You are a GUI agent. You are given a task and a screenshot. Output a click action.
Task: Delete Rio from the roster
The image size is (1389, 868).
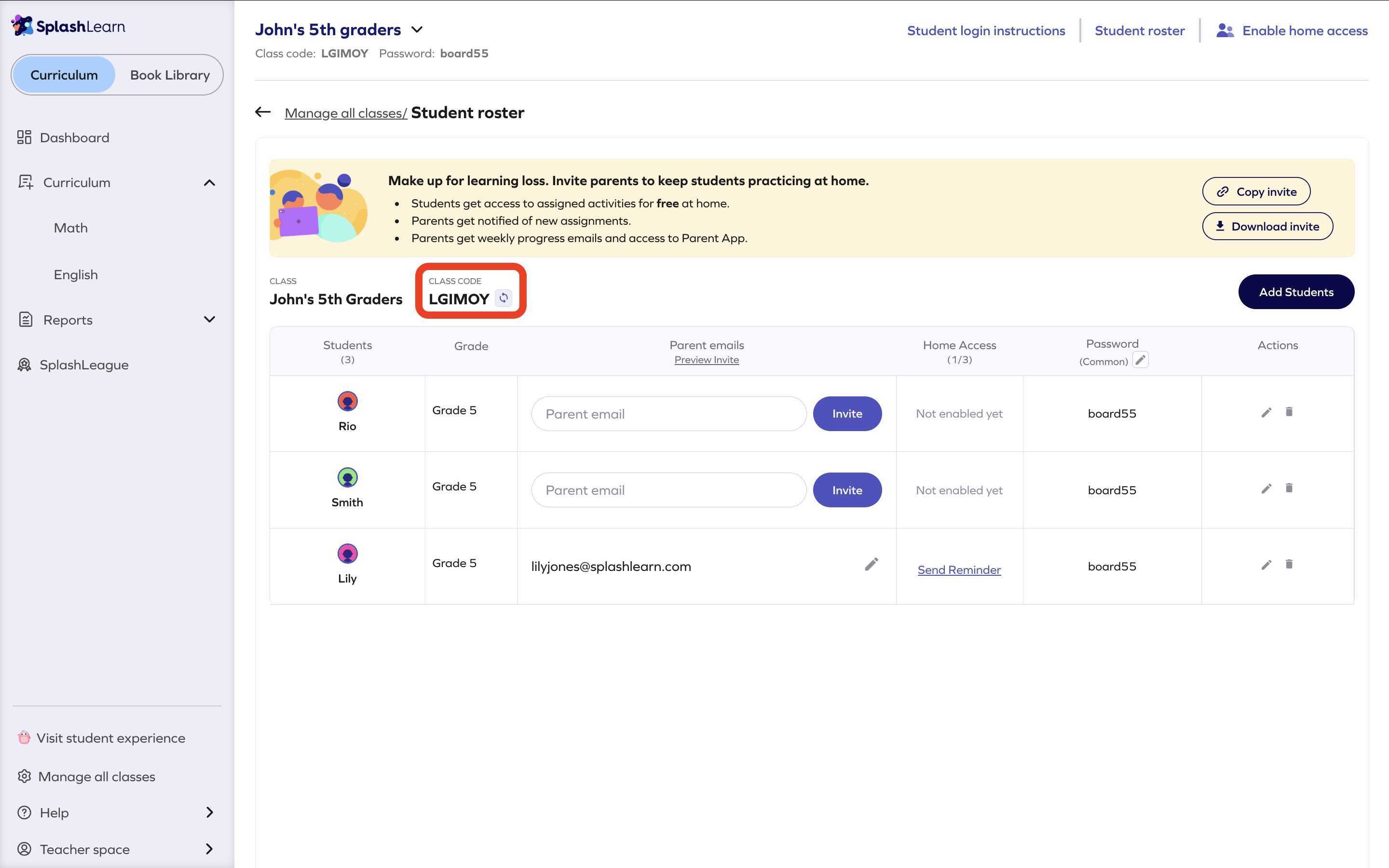point(1289,412)
